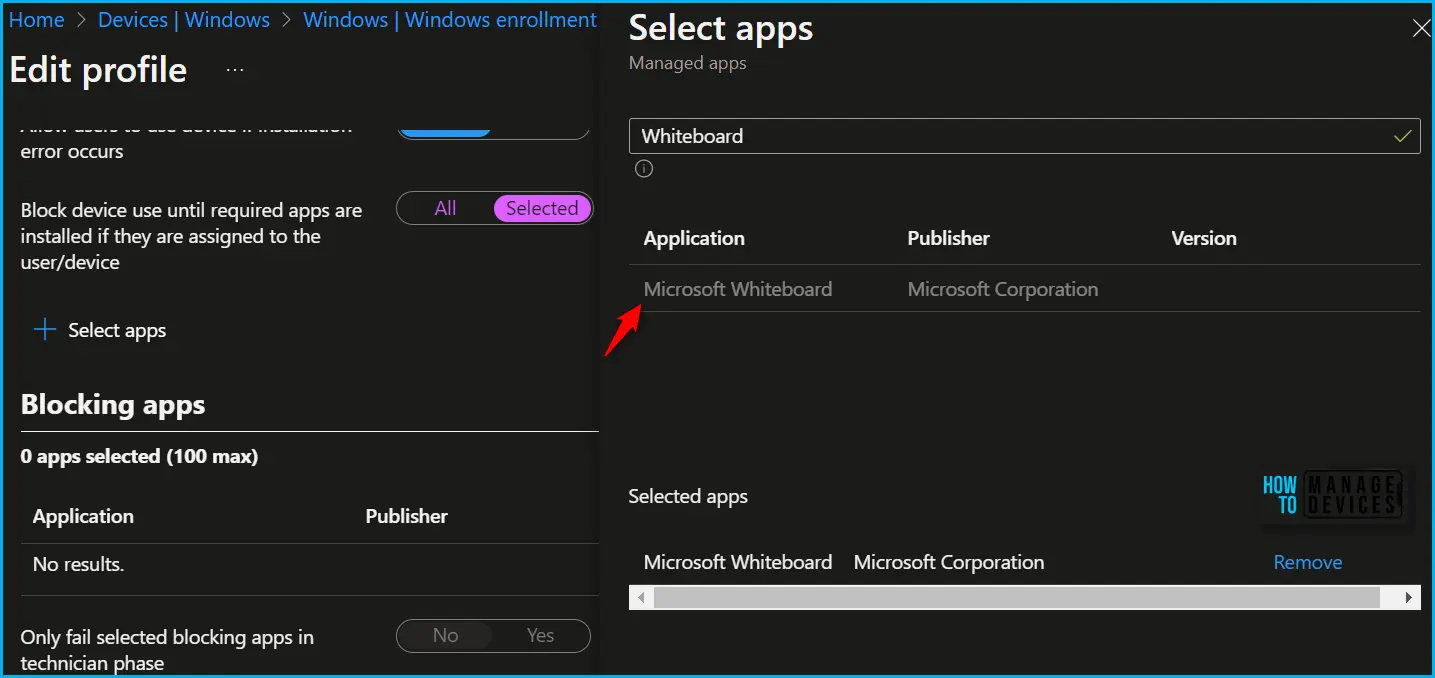Close the Select apps panel

pos(1420,28)
